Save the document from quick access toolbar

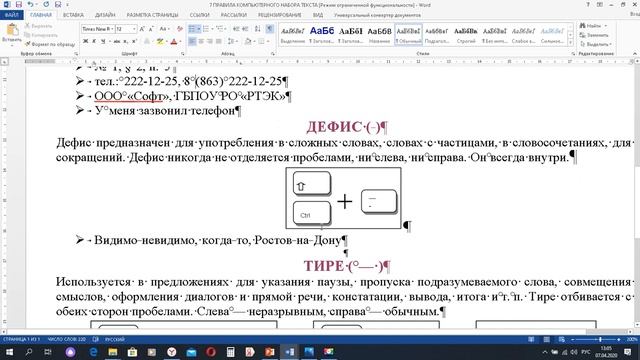tap(19, 4)
